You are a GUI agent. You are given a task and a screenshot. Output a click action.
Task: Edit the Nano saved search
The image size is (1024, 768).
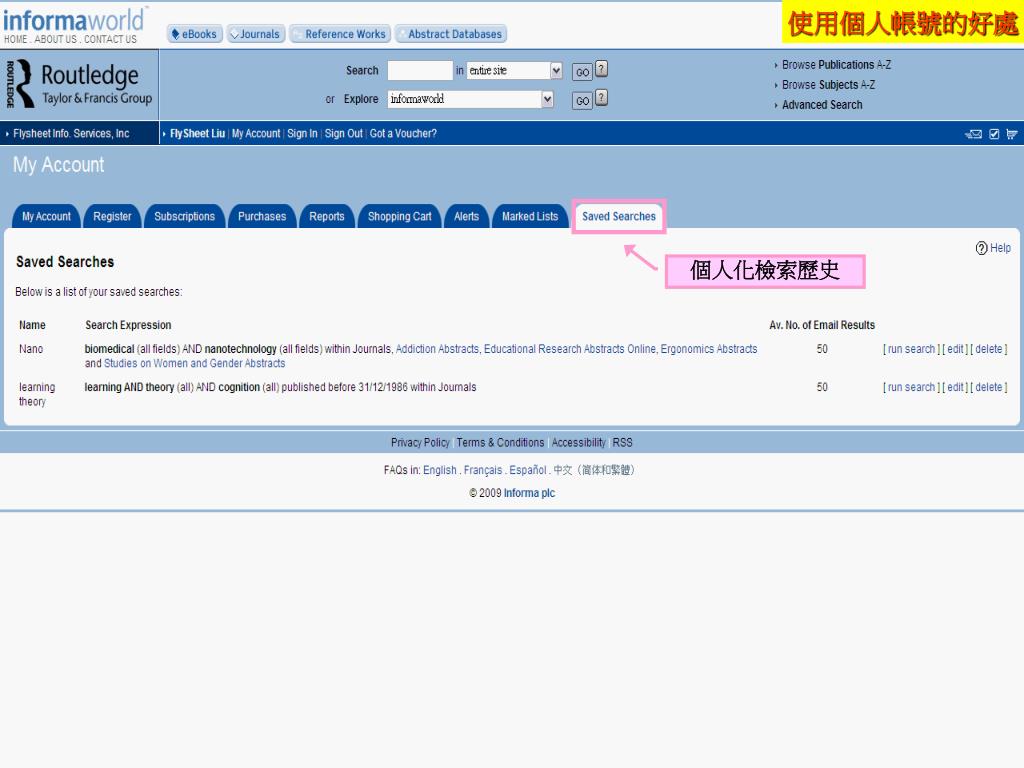click(955, 349)
